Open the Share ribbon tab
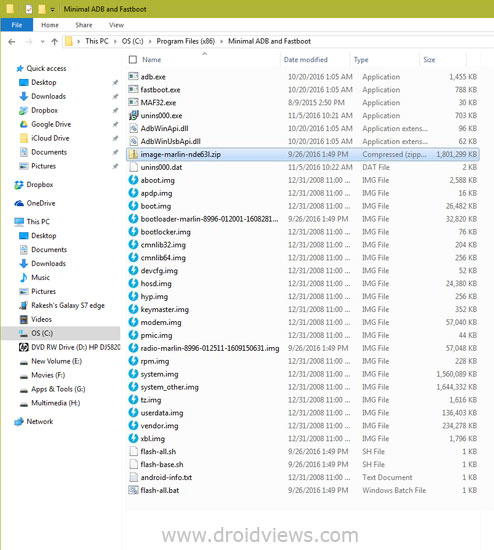 coord(84,25)
